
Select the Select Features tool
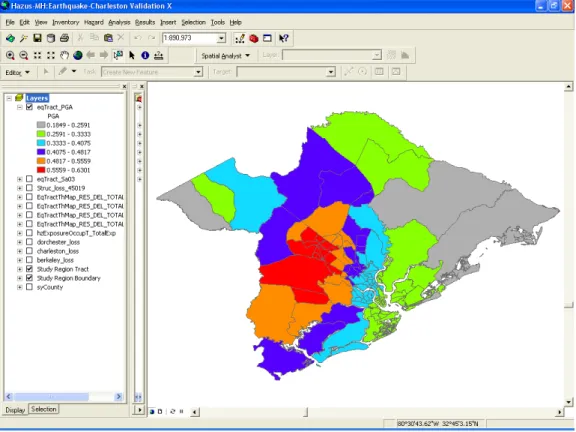pos(118,55)
